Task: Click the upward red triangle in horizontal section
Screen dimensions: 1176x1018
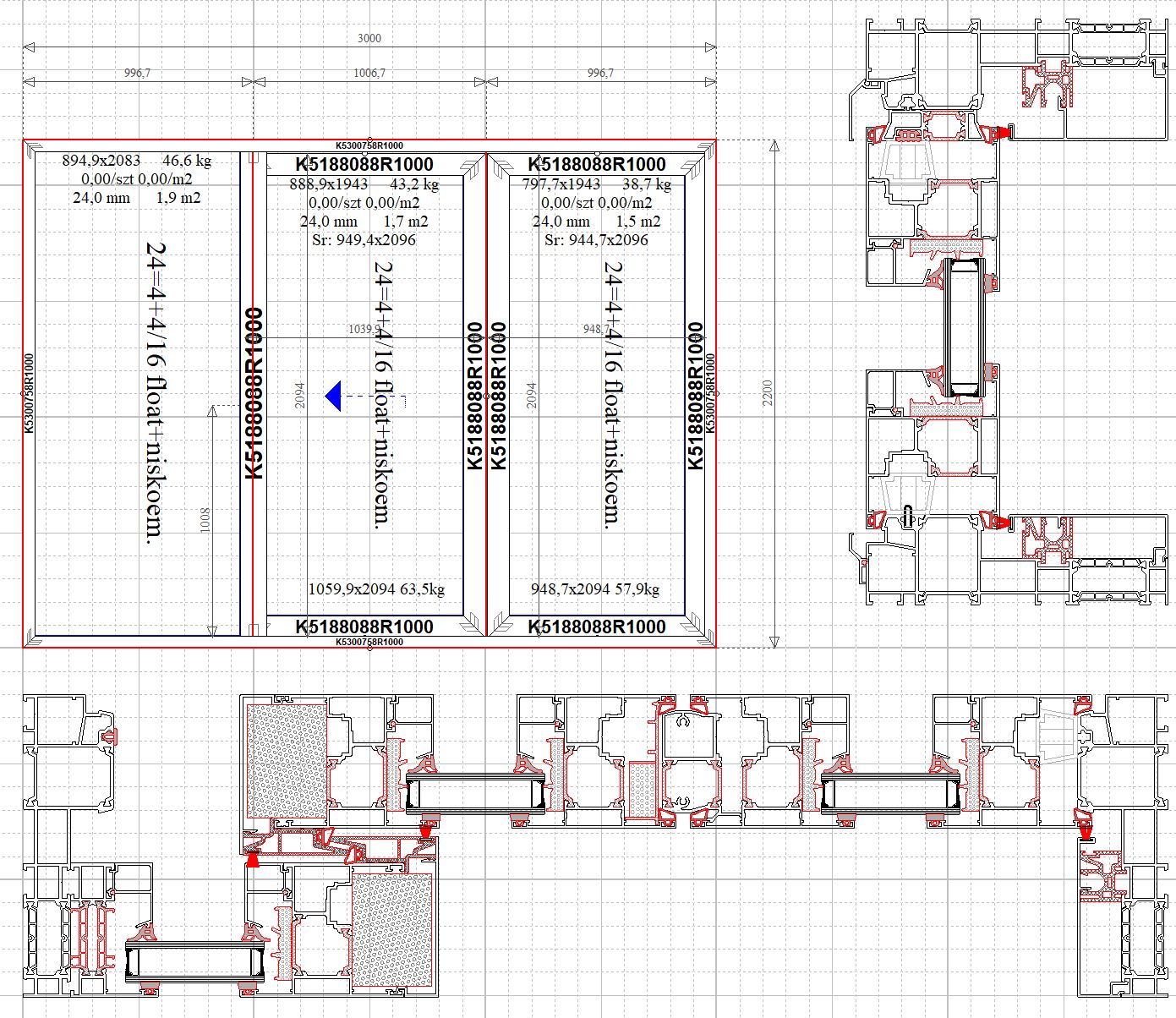Action: coord(252,859)
